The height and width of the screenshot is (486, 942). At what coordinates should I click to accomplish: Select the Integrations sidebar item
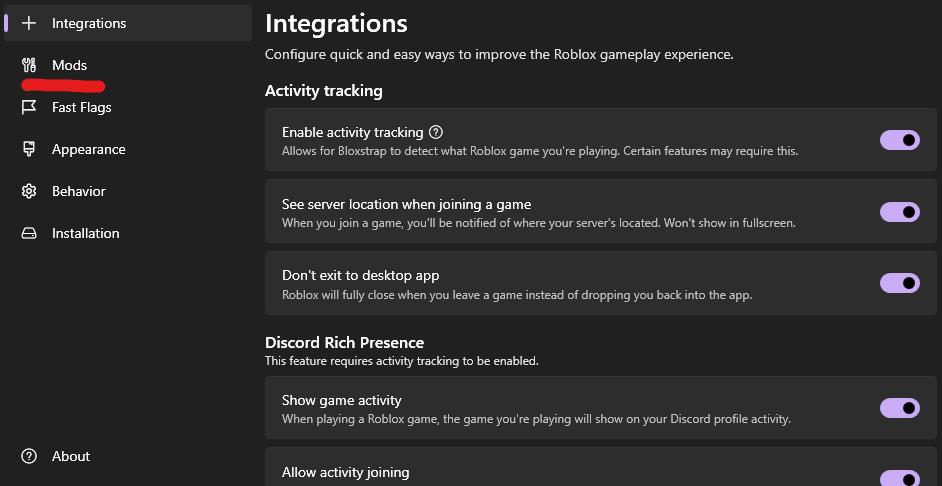[89, 23]
